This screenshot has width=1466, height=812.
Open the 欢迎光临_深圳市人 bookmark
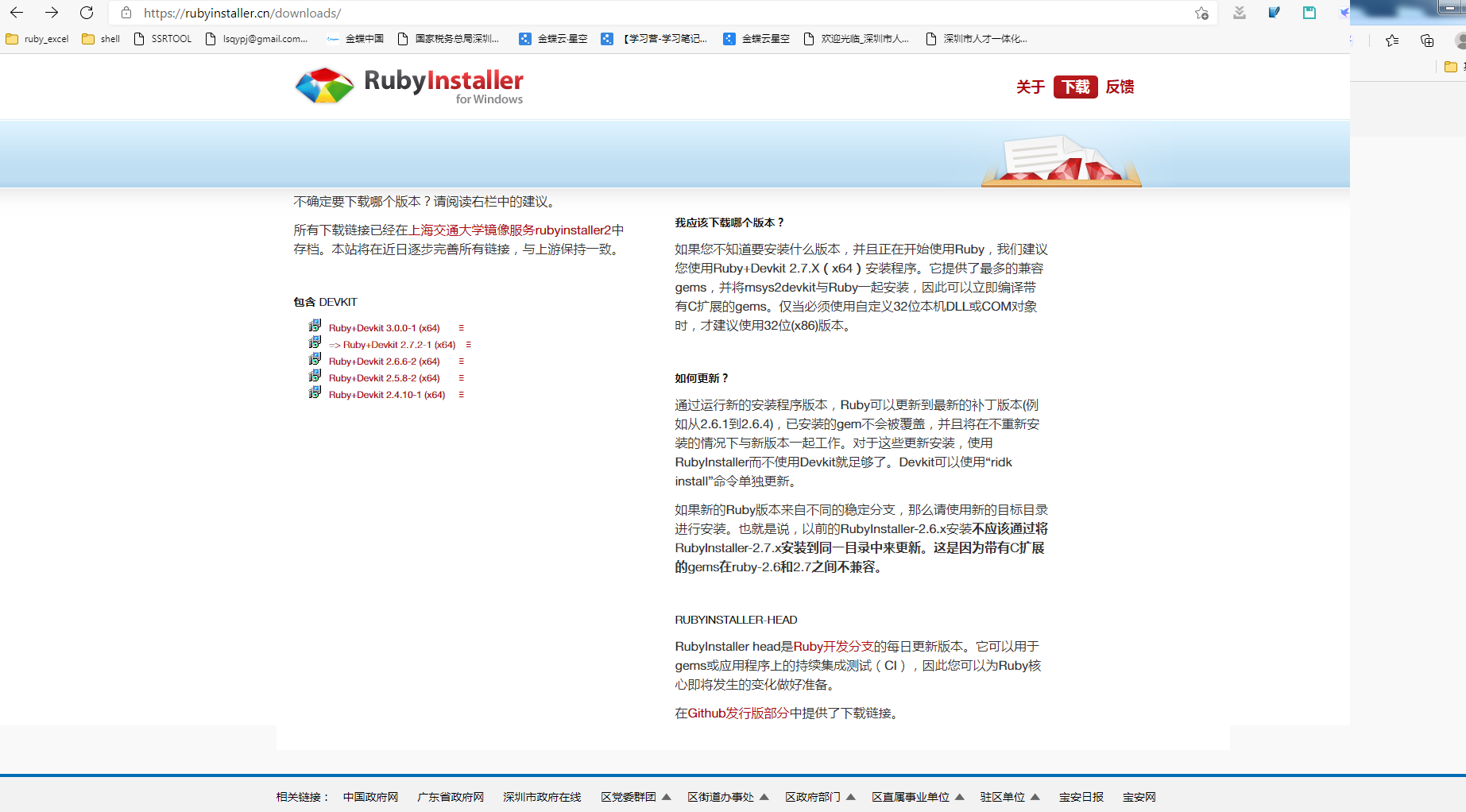click(x=857, y=39)
